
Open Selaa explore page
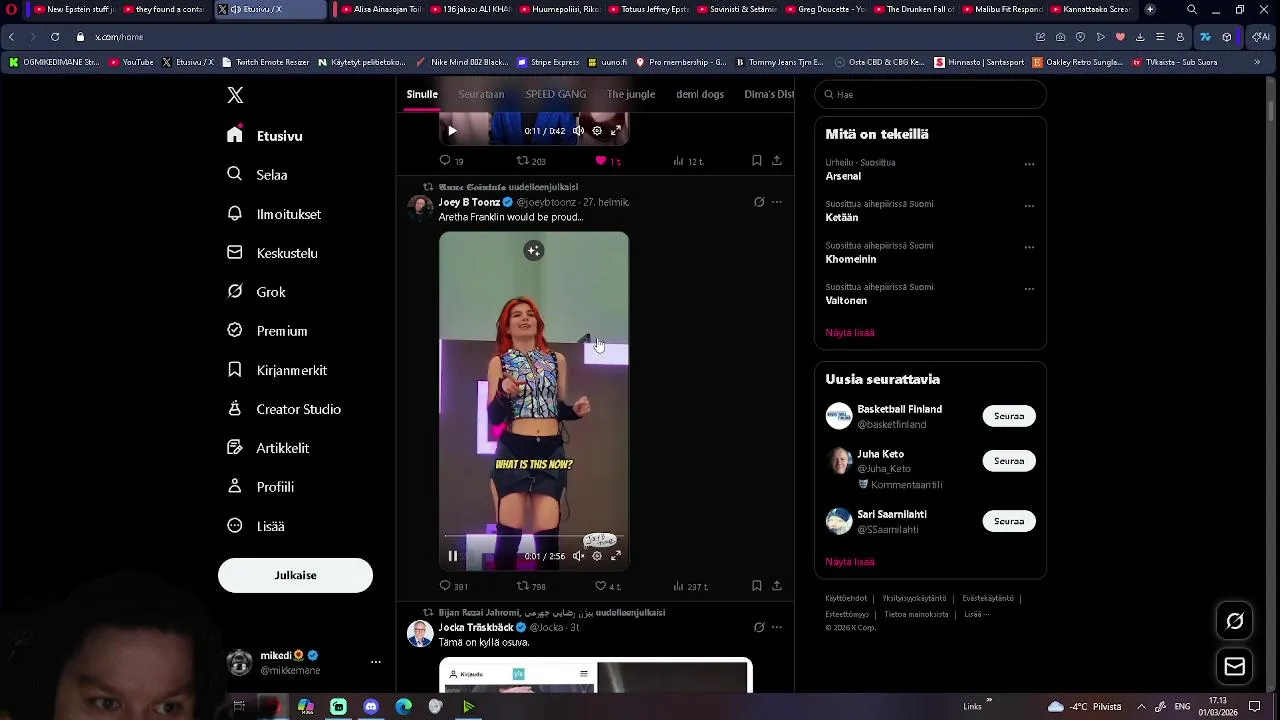point(258,175)
